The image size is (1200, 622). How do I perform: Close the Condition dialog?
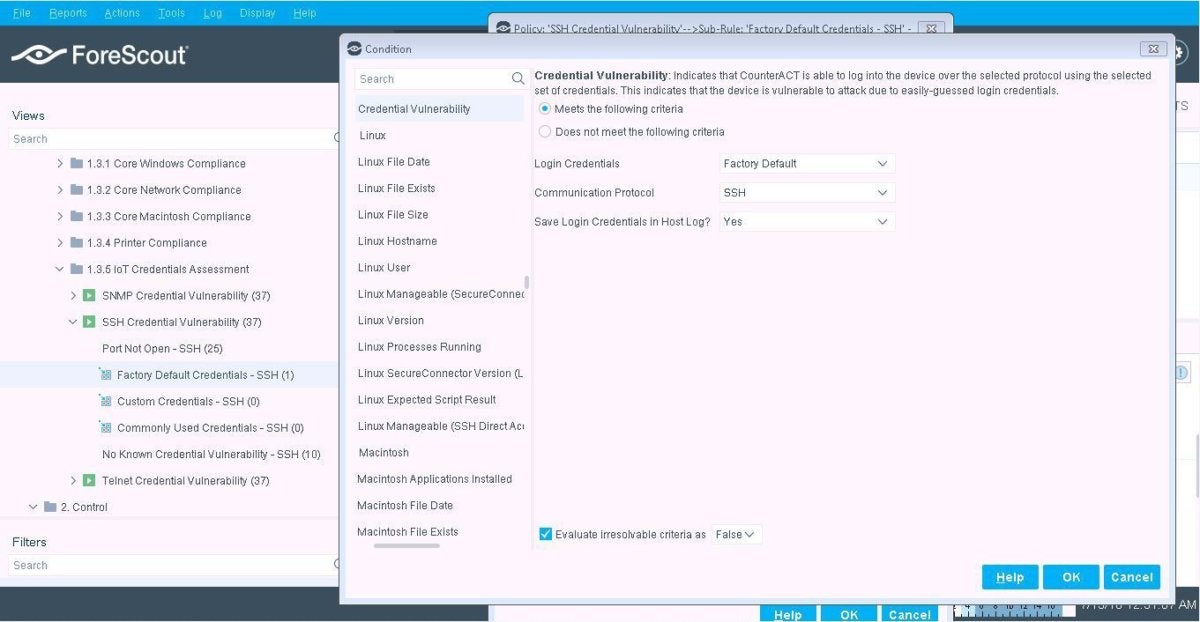(x=1153, y=49)
